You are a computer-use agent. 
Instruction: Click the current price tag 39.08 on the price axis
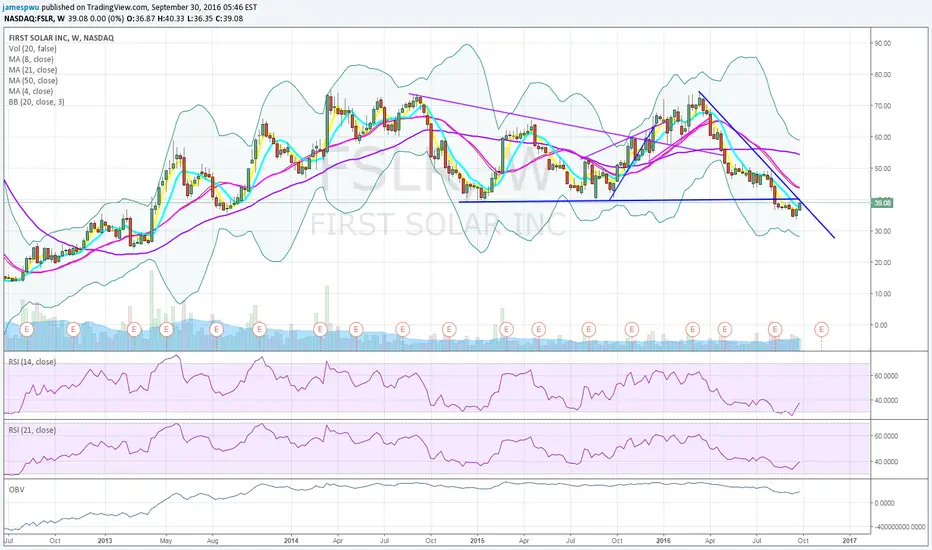coord(882,203)
